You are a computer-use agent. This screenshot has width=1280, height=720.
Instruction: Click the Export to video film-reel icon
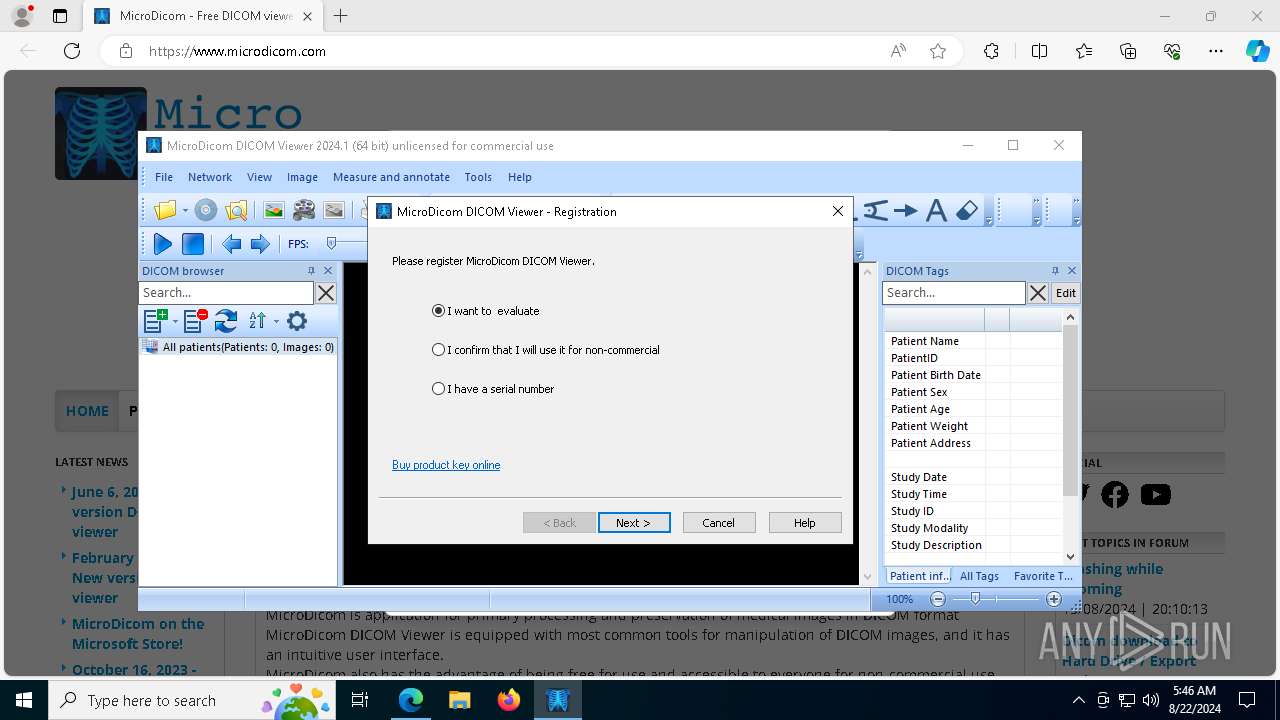[x=304, y=211]
